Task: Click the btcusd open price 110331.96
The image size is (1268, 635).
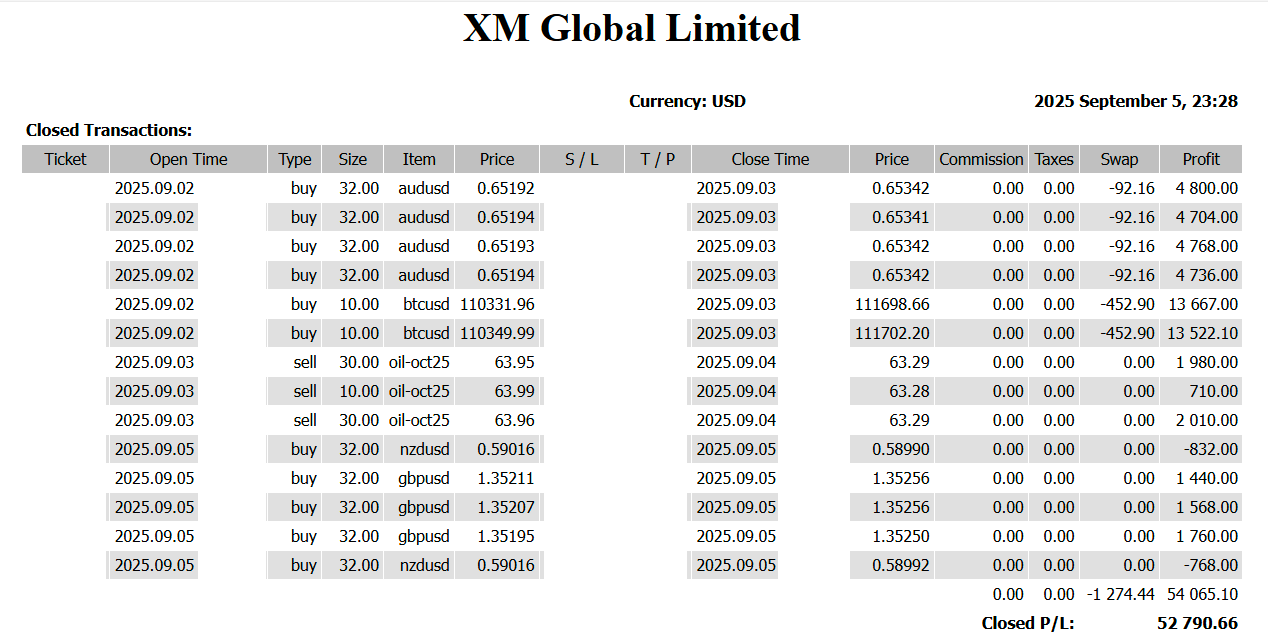Action: [x=497, y=304]
